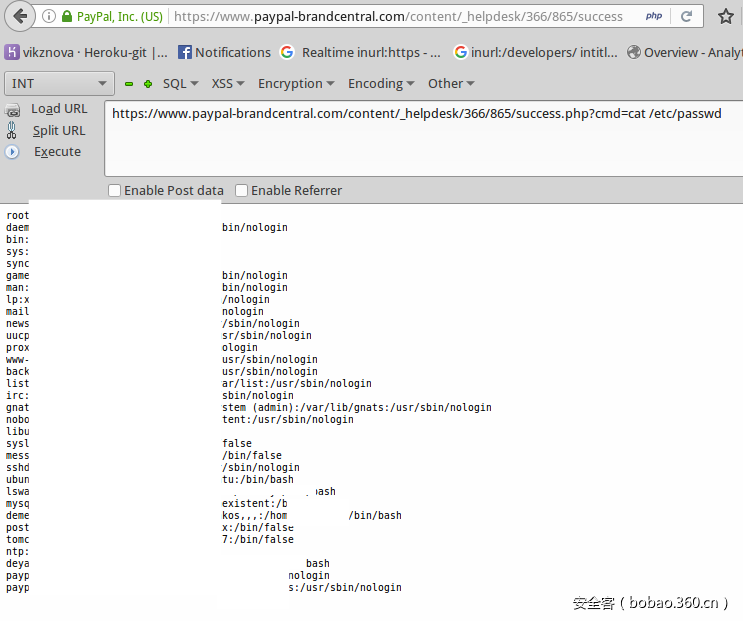Image resolution: width=743 pixels, height=621 pixels.
Task: Click the 'tent:/usr/sbin/nologin' output line
Action: pos(288,420)
